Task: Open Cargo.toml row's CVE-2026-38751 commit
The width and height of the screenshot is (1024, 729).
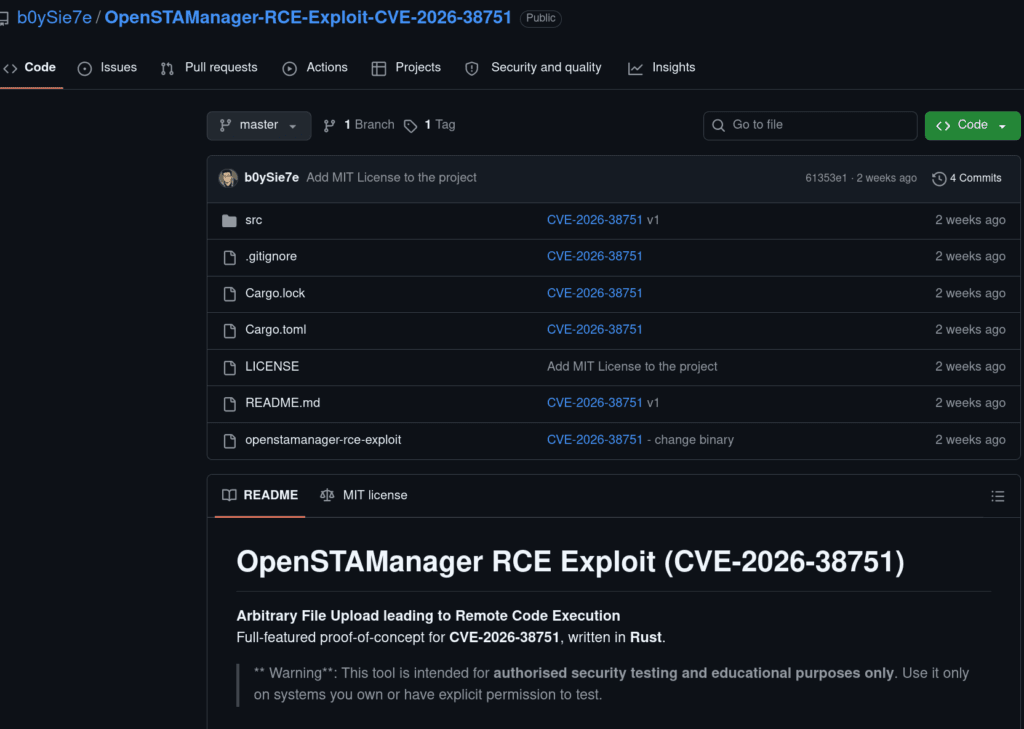Action: [594, 330]
